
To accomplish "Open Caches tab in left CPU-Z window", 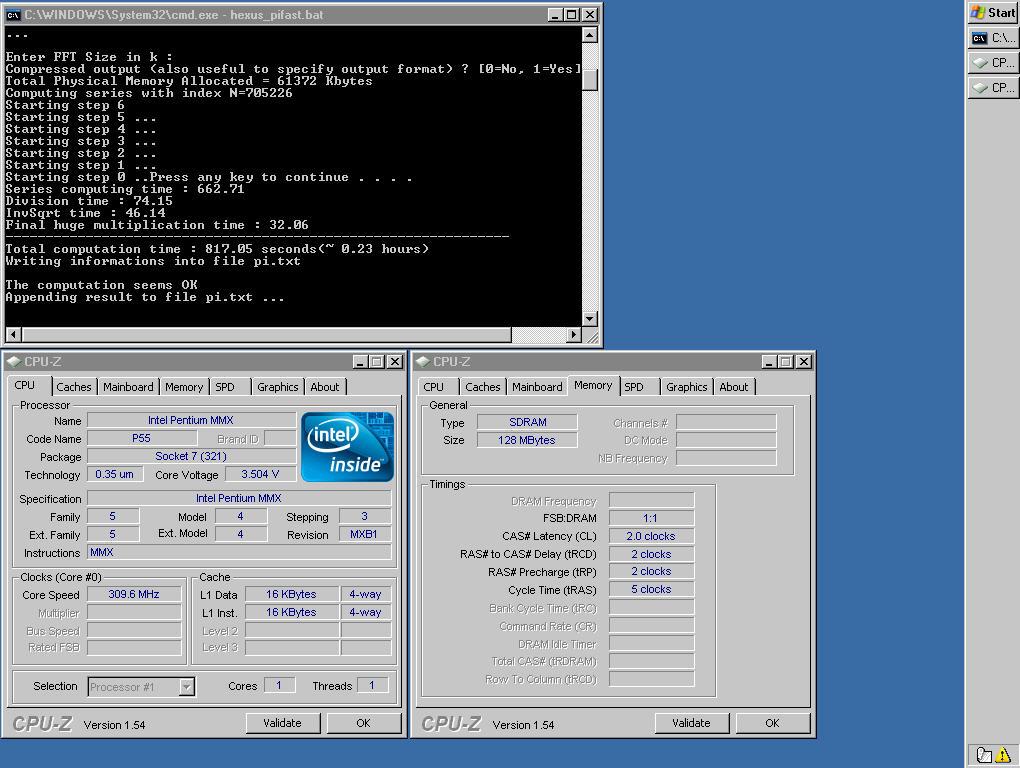I will click(x=74, y=387).
